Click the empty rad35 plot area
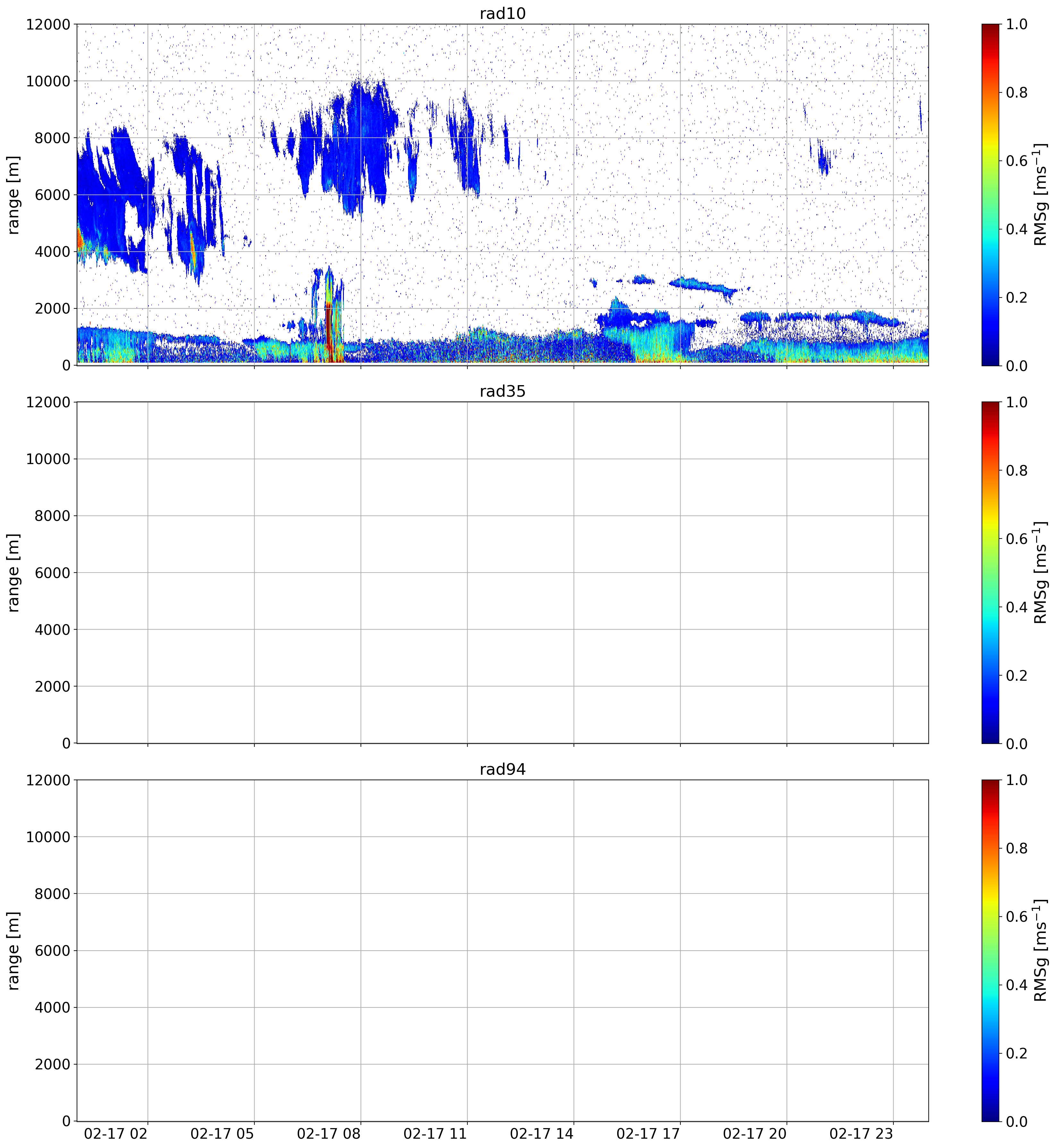This screenshot has width=1057, height=1148. click(x=502, y=572)
